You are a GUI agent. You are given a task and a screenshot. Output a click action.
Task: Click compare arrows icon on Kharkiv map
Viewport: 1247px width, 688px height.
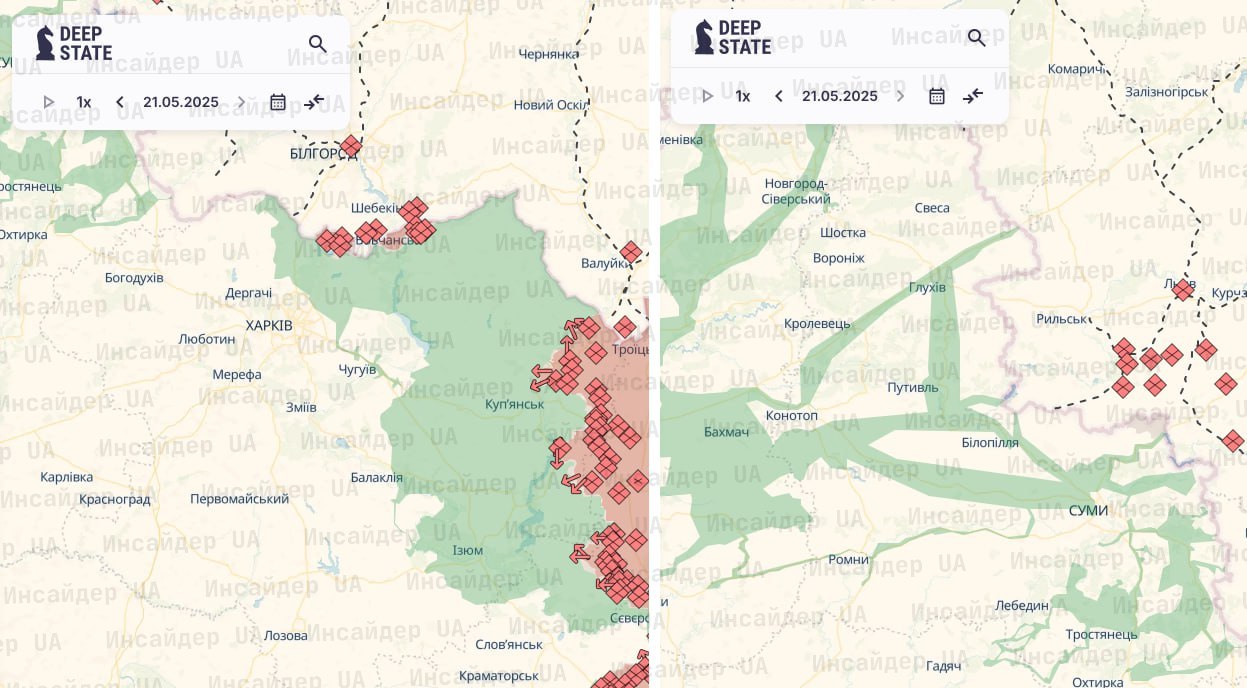click(314, 102)
